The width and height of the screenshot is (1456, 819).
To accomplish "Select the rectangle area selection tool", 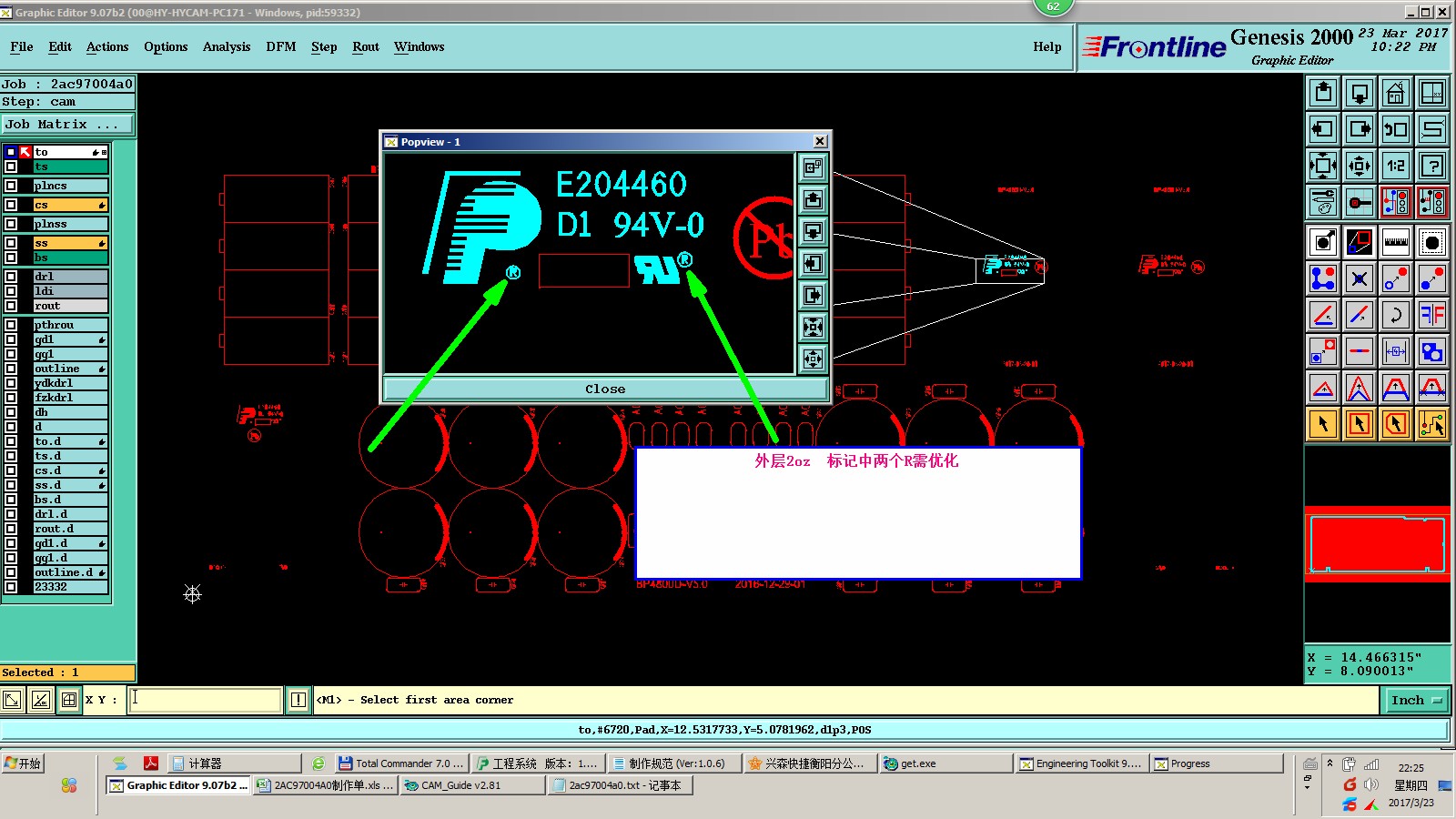I will (1360, 424).
